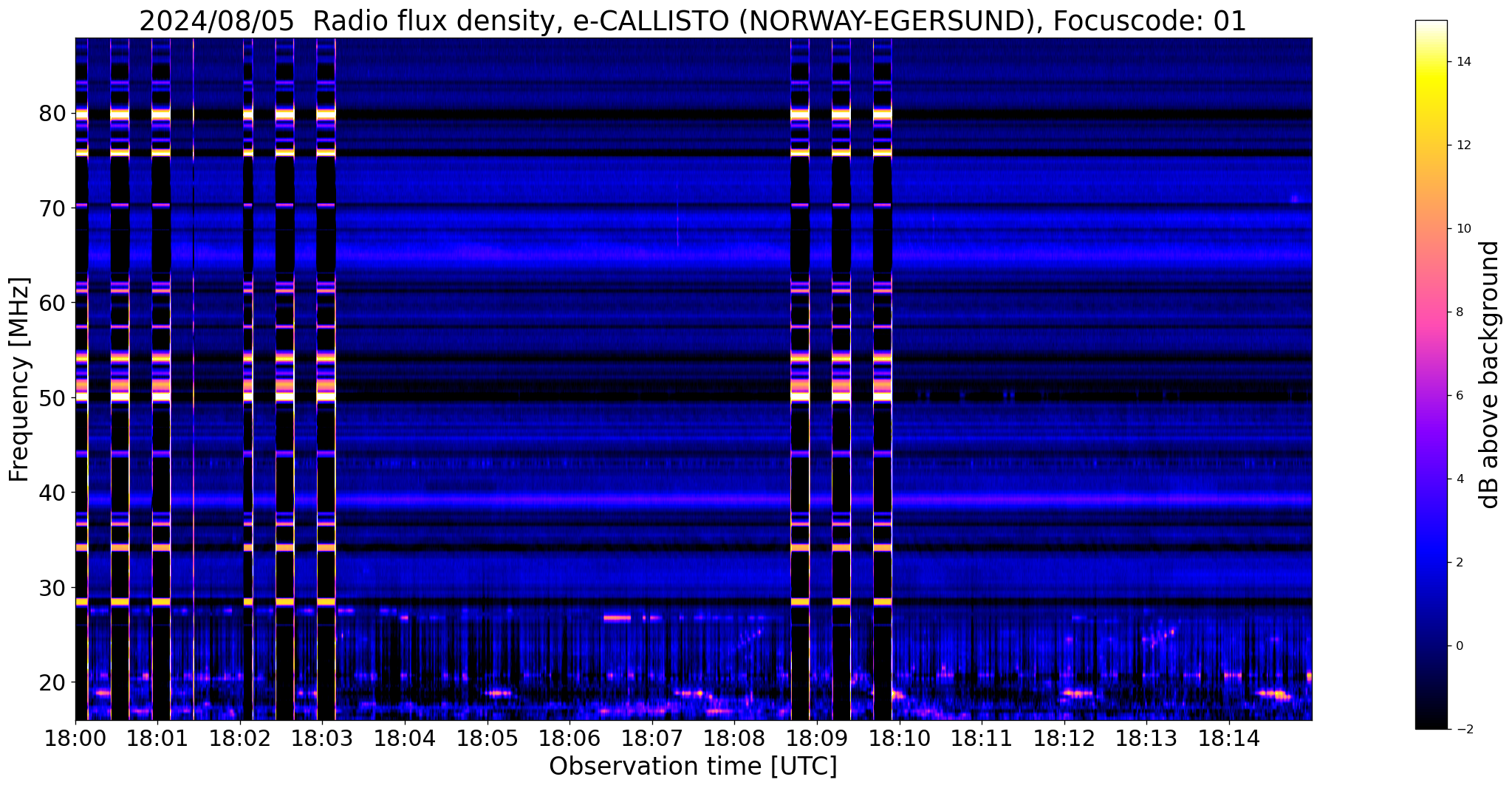Click the 18:02 time tick label
1512x788 pixels.
(x=240, y=739)
